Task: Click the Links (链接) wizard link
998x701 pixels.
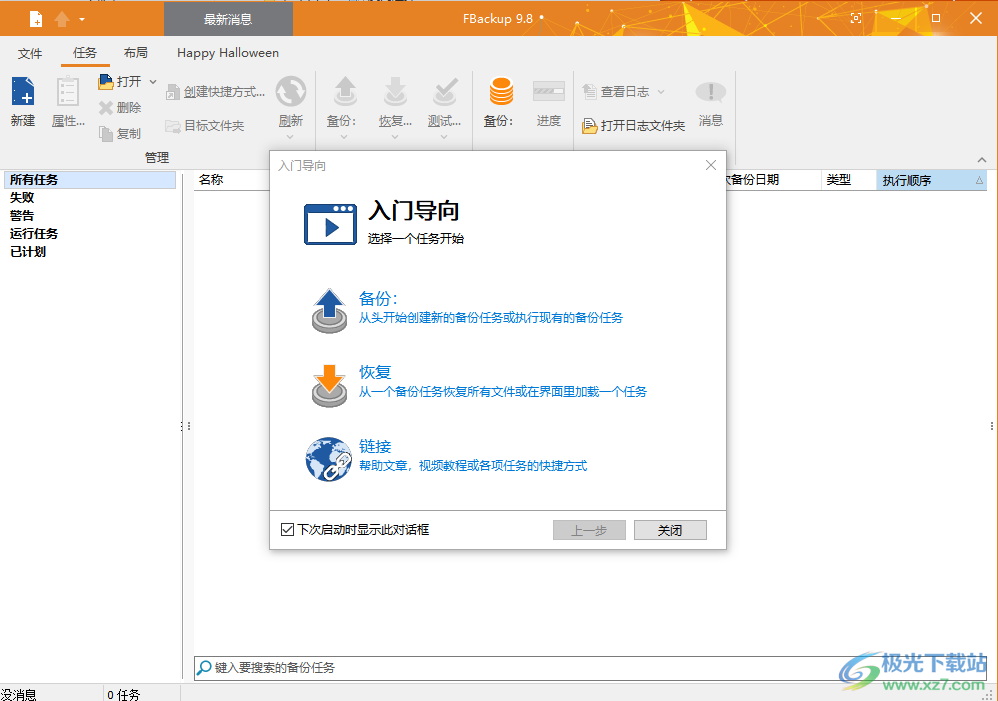Action: pos(375,446)
